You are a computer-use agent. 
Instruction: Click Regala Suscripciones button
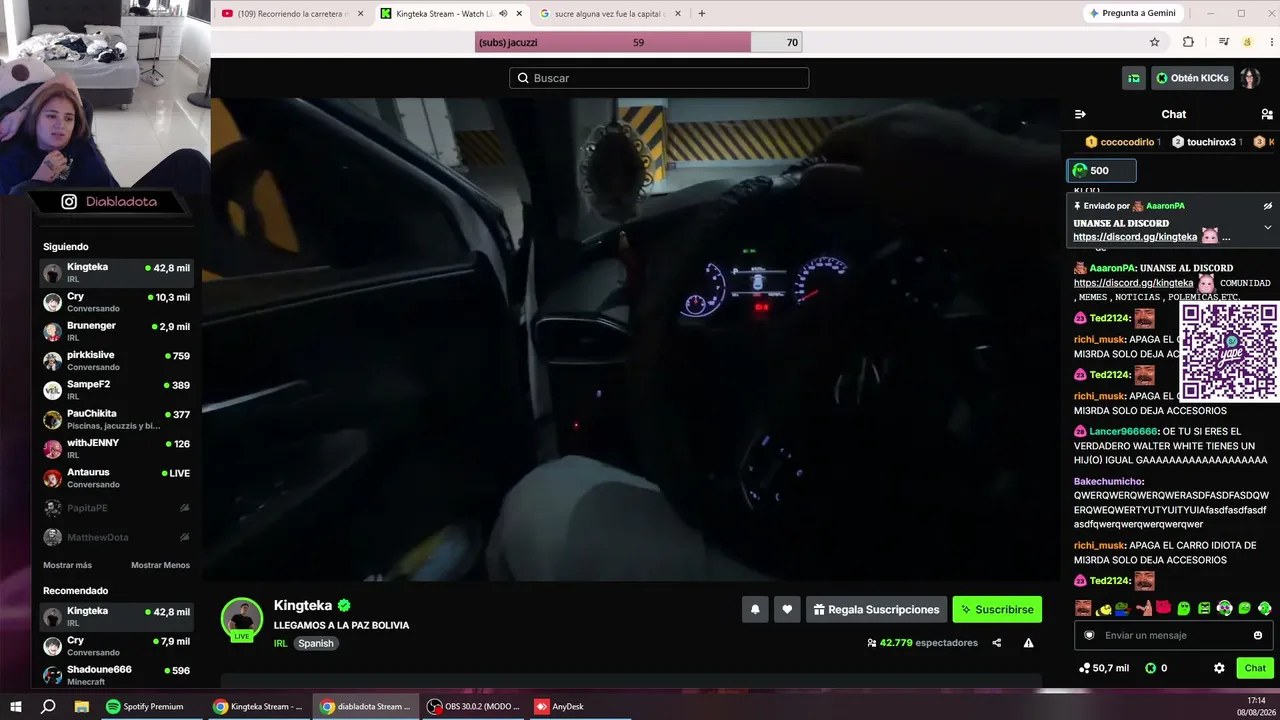click(x=876, y=609)
